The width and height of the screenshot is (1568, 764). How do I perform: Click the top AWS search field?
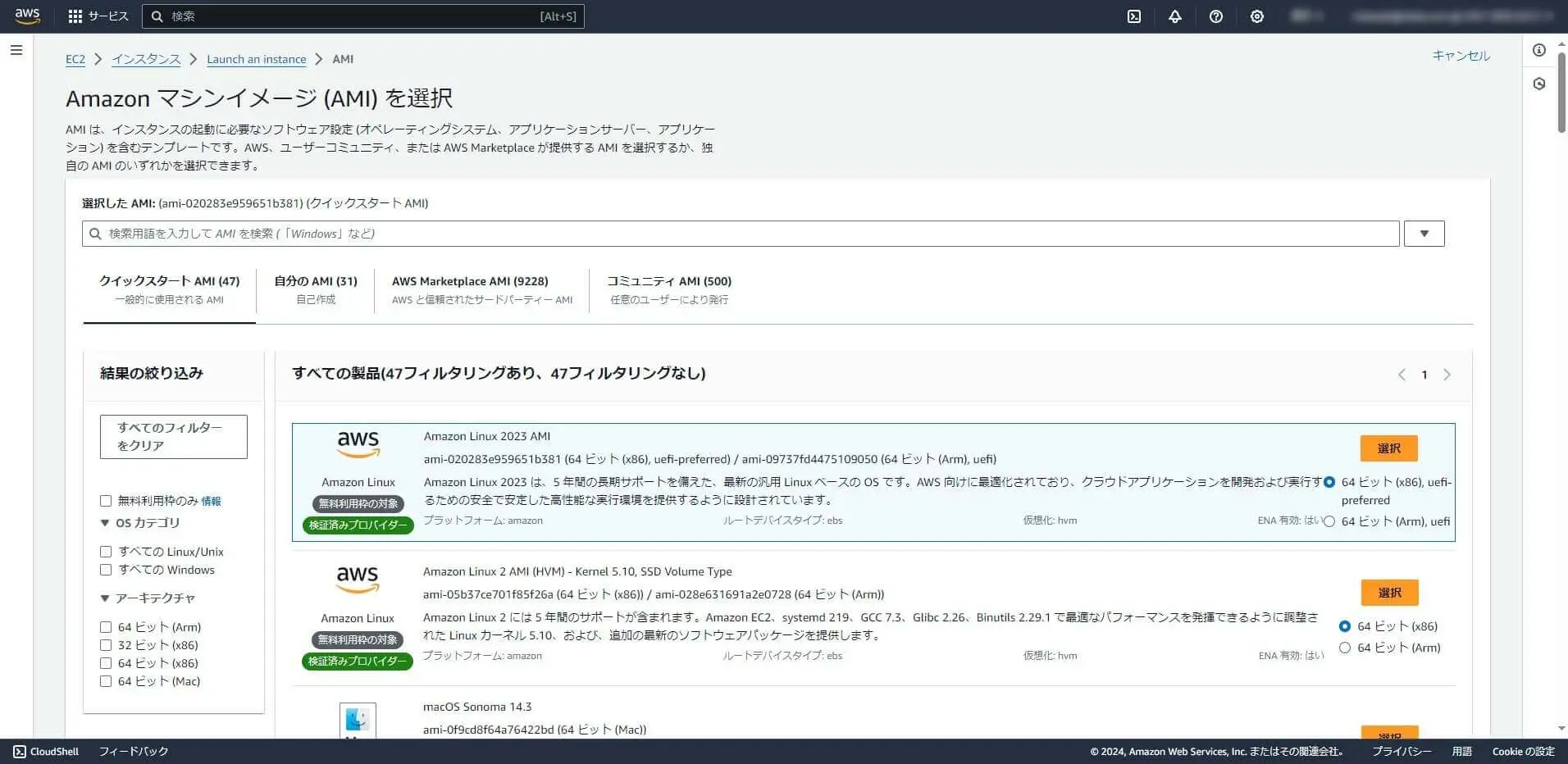363,16
